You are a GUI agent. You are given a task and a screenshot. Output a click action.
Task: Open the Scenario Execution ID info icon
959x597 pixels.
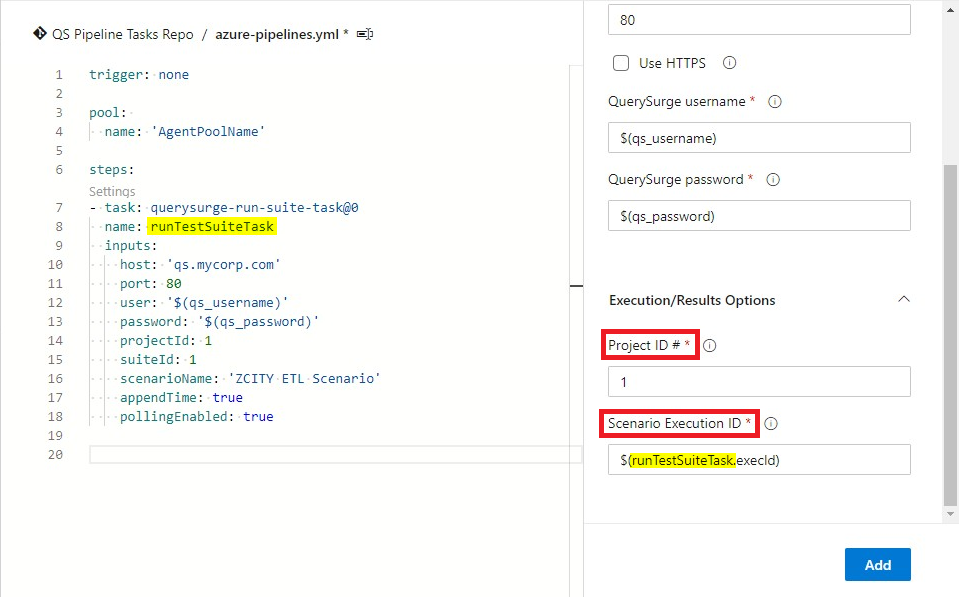click(x=771, y=424)
